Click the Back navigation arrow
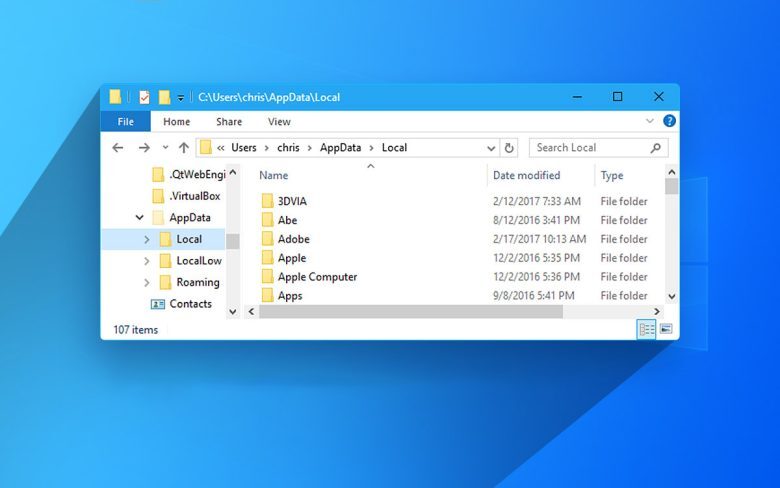This screenshot has width=780, height=488. tap(118, 148)
